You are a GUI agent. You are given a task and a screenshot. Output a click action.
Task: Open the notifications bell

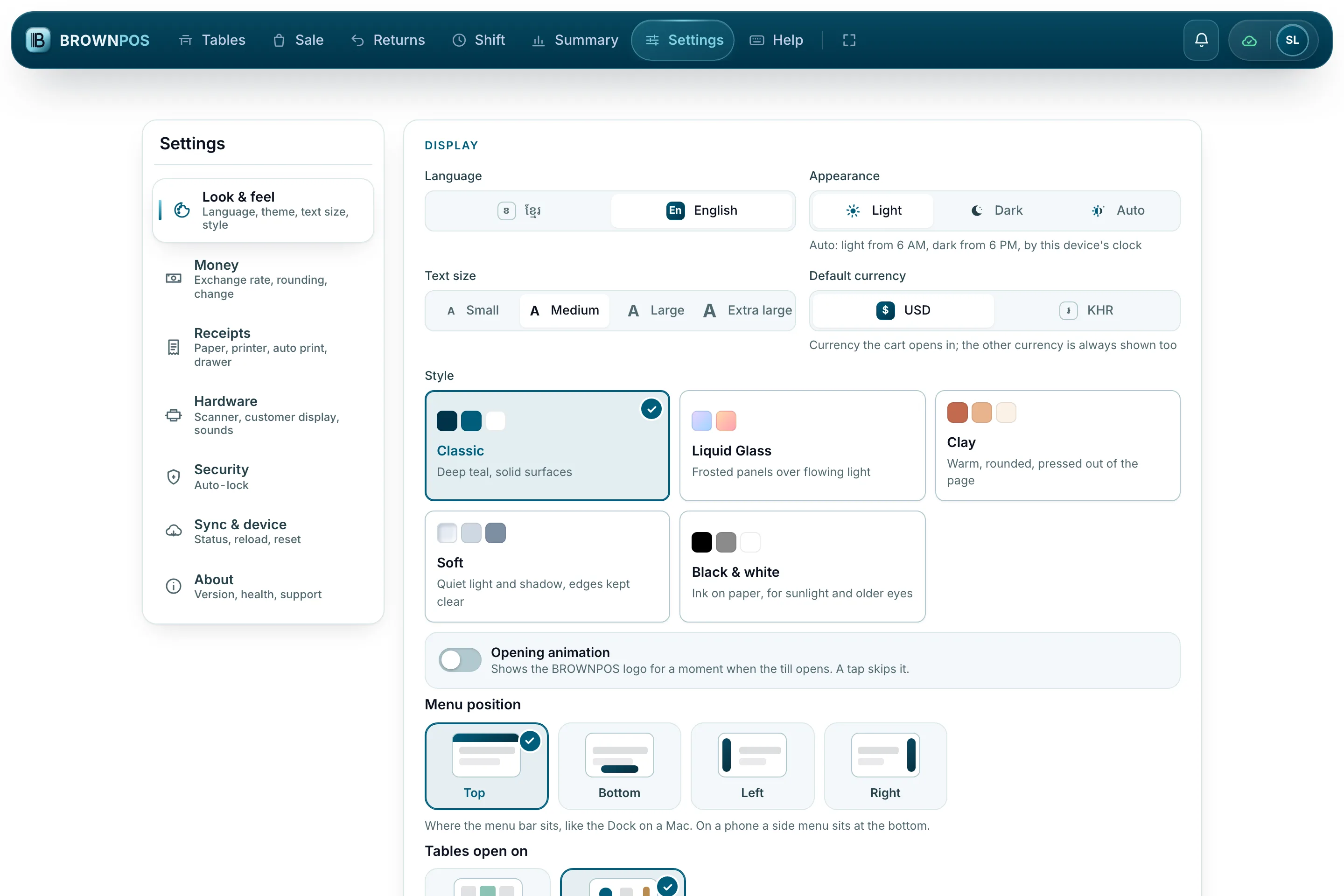pyautogui.click(x=1201, y=40)
